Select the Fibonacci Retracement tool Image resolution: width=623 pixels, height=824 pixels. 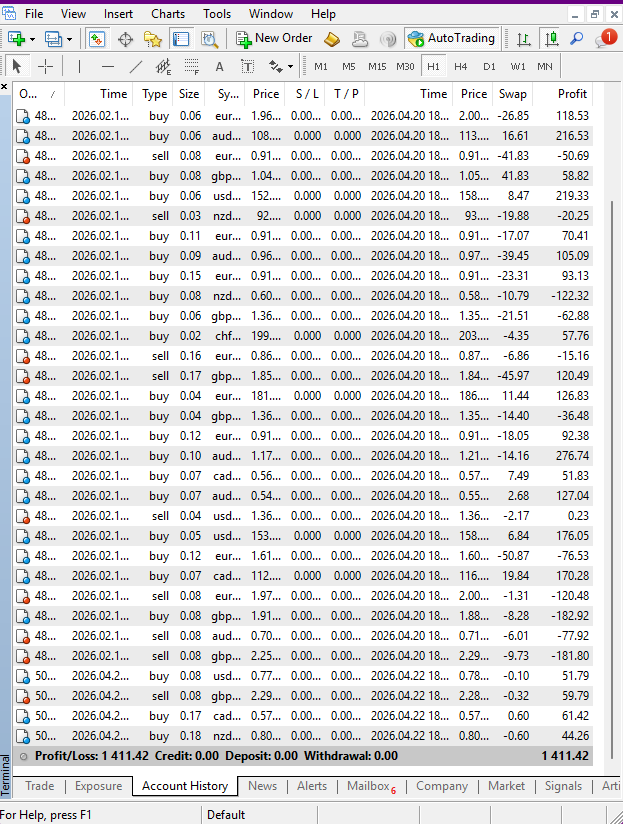click(x=192, y=66)
